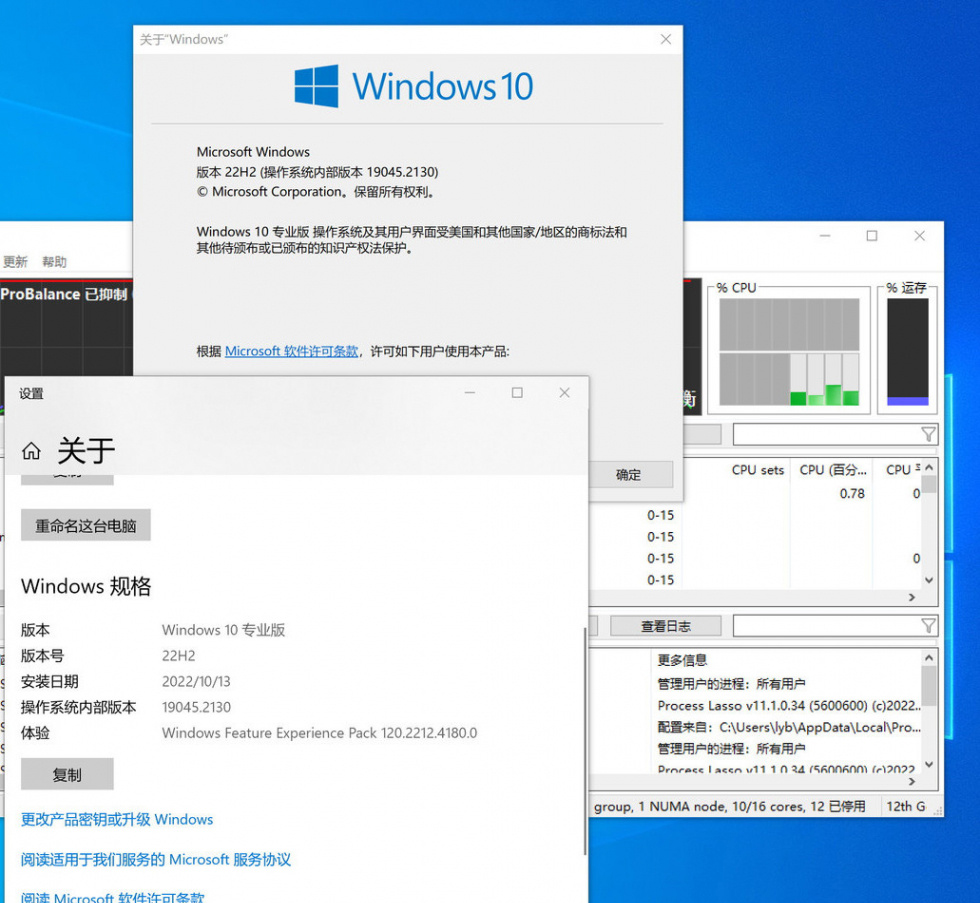Maximize the Process Lasso window
The image size is (980, 903).
pos(872,236)
